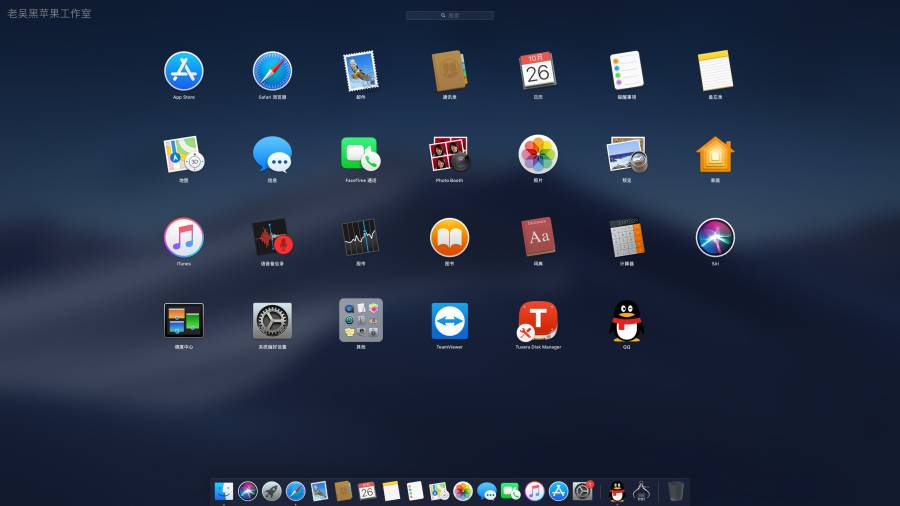Open Tuxera Disk Manager
Screen dimensions: 900x506
pos(538,321)
